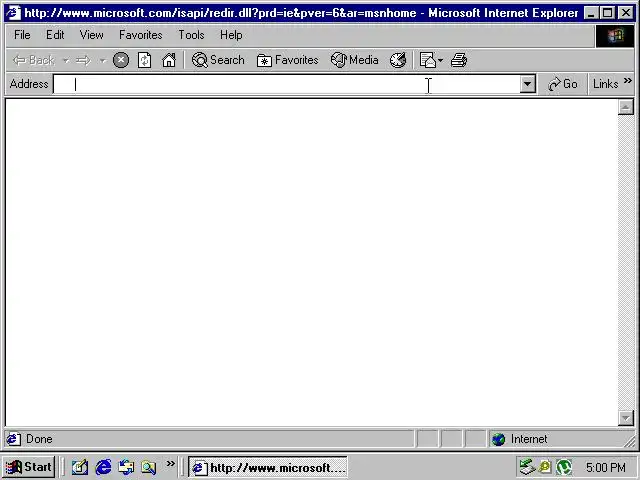Expand the Quick Launch overflow chevron

tap(170, 464)
